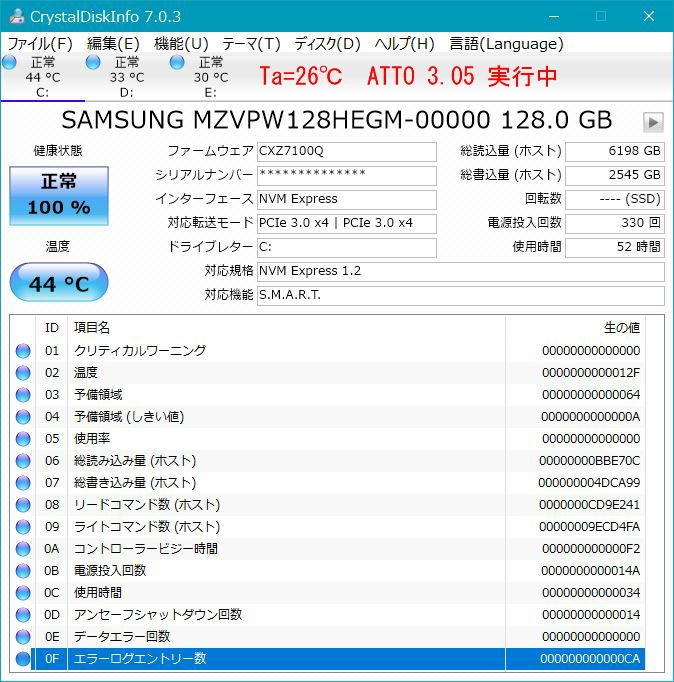Select the C: drive tab at 44 °C
This screenshot has height=682, width=674.
pyautogui.click(x=42, y=77)
